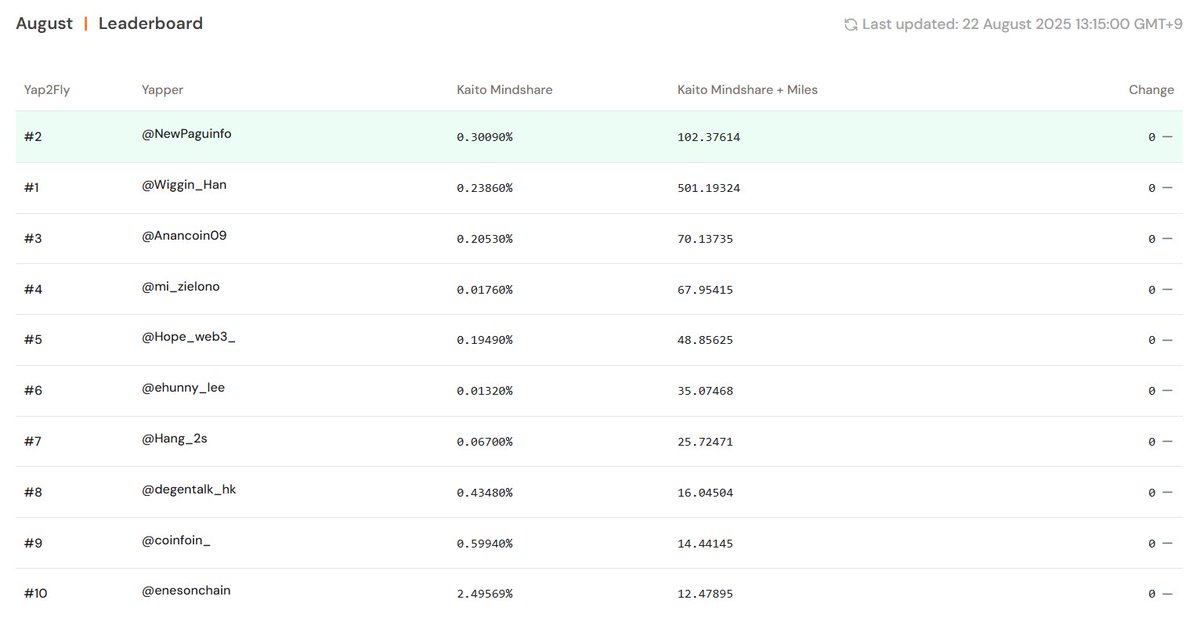
Task: Open the @Wiggin_Han yapper profile
Action: point(184,185)
